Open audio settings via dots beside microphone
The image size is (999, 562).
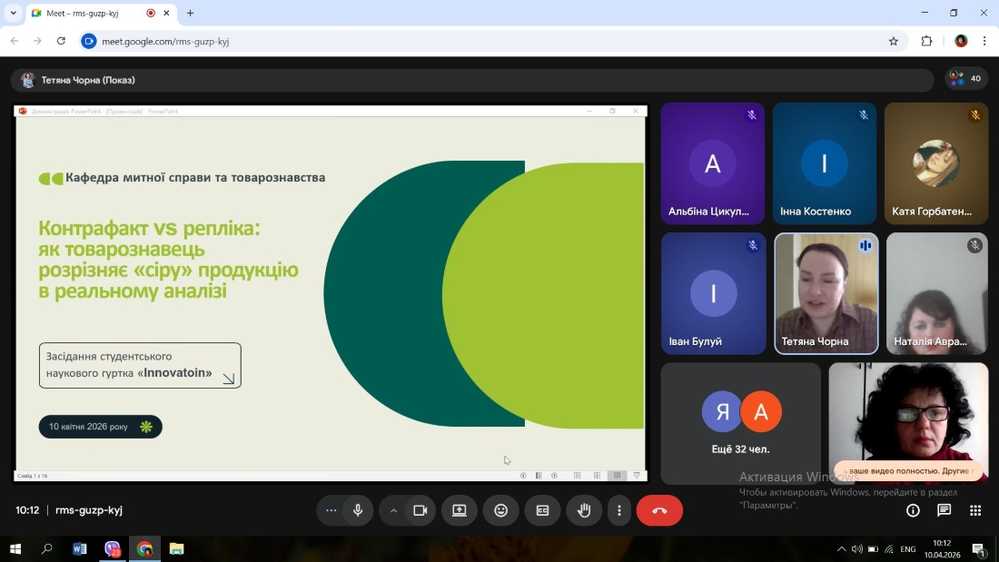(331, 510)
